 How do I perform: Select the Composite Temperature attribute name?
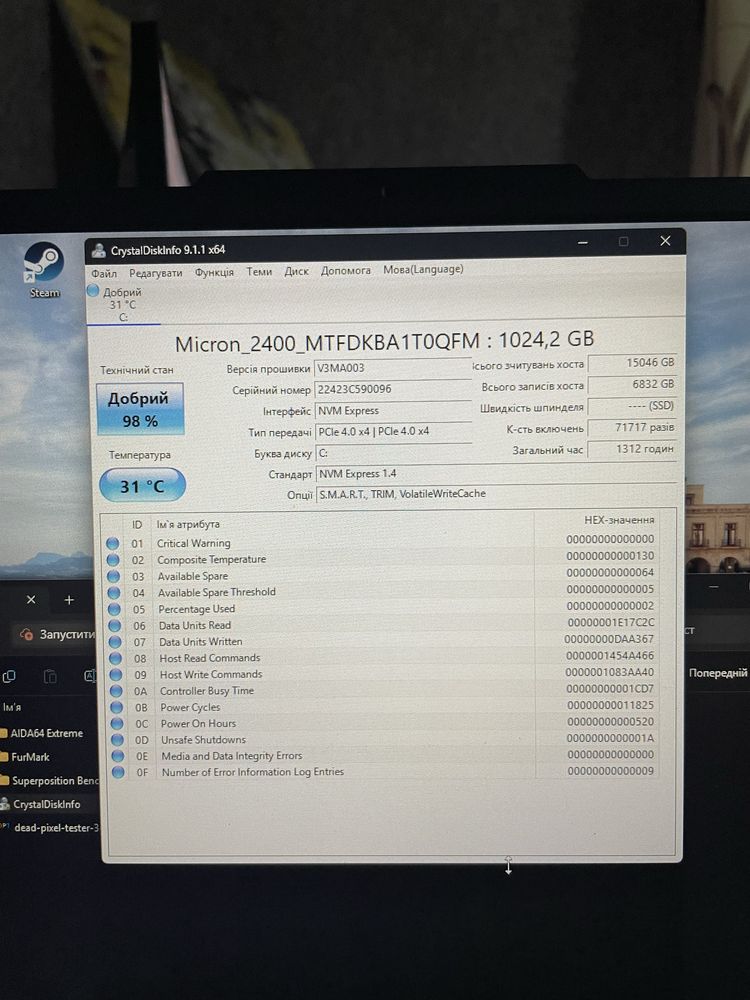212,559
